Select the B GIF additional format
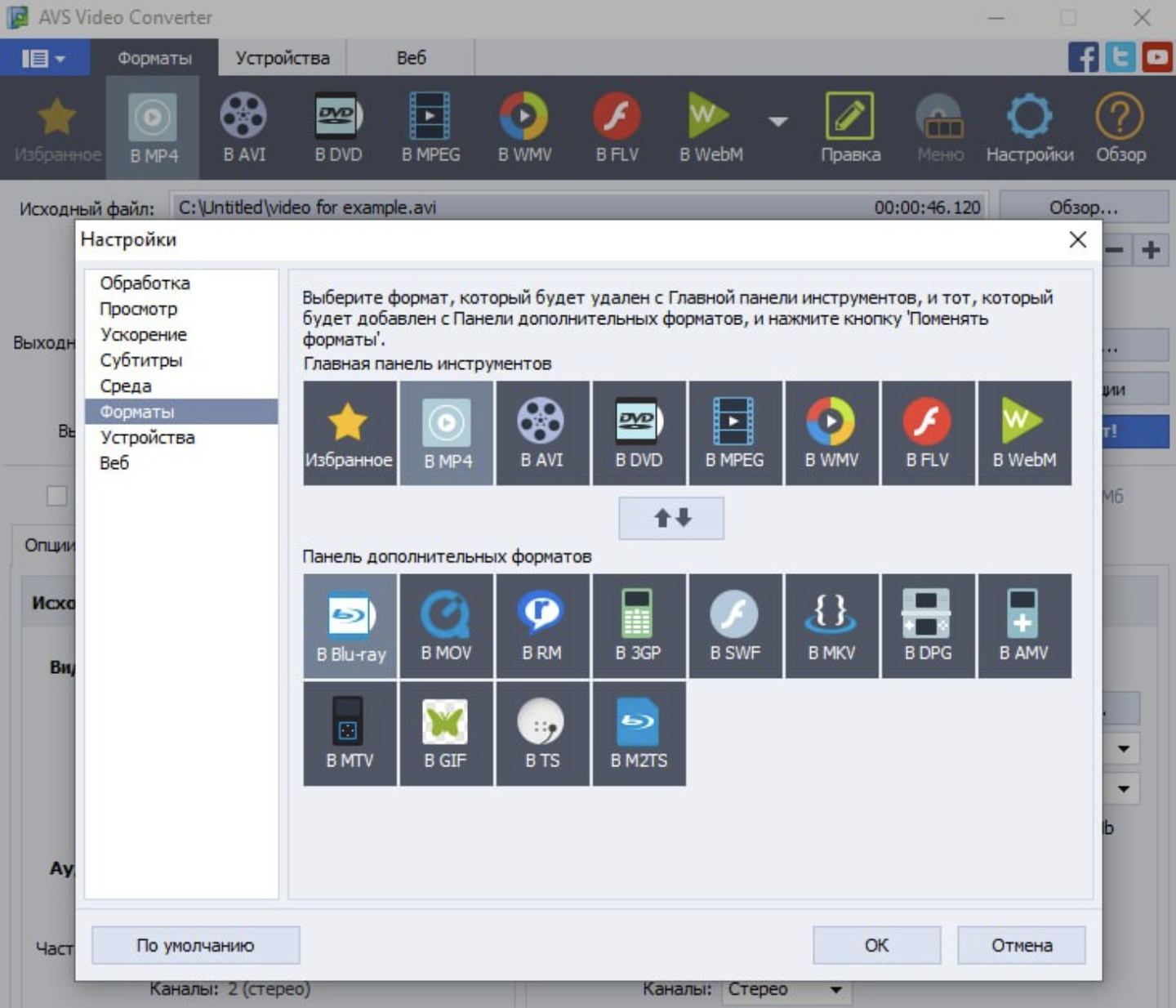Image resolution: width=1176 pixels, height=1008 pixels. pyautogui.click(x=446, y=734)
